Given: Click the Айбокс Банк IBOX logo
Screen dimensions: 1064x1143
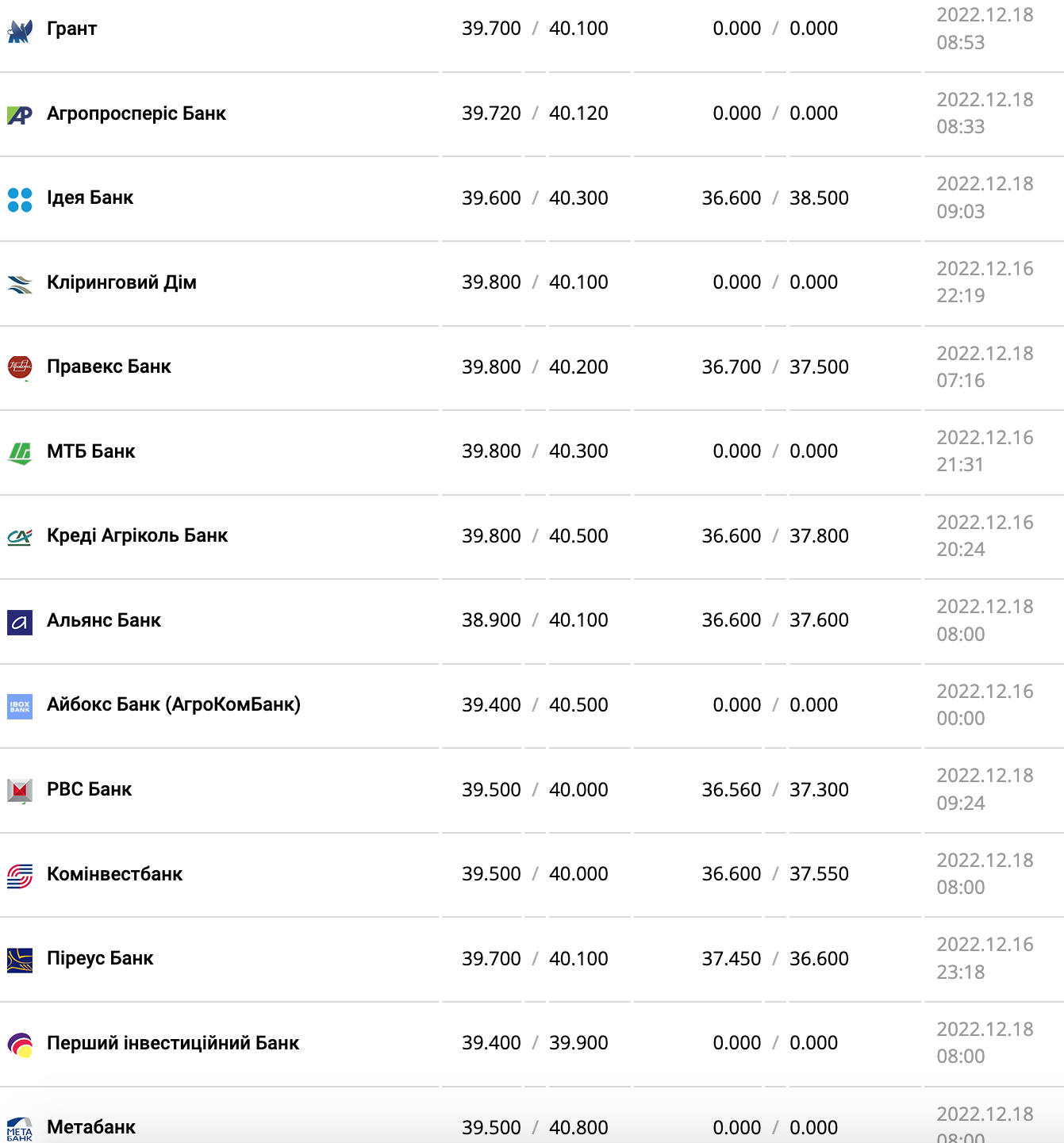Looking at the screenshot, I should (x=20, y=707).
